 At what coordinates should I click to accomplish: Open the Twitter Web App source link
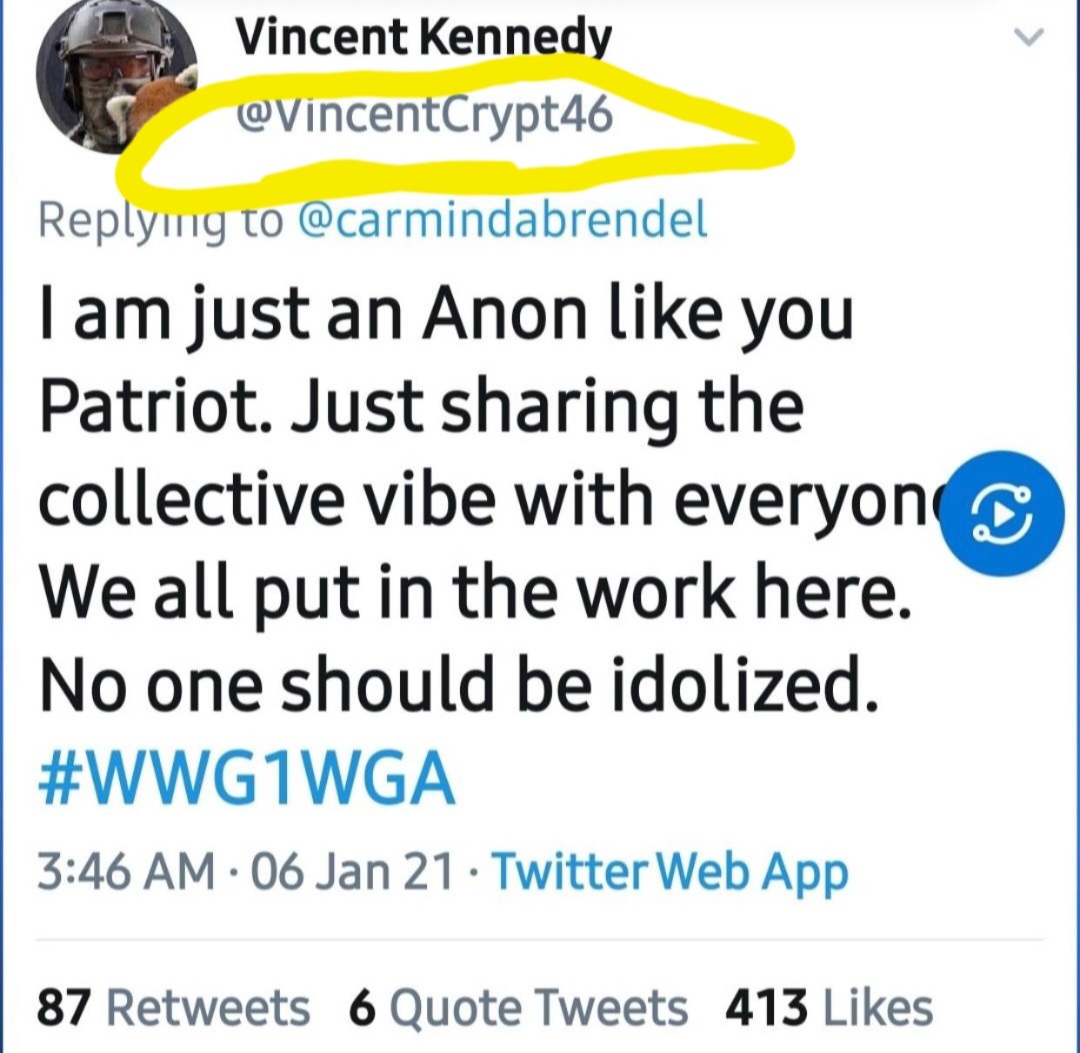670,872
